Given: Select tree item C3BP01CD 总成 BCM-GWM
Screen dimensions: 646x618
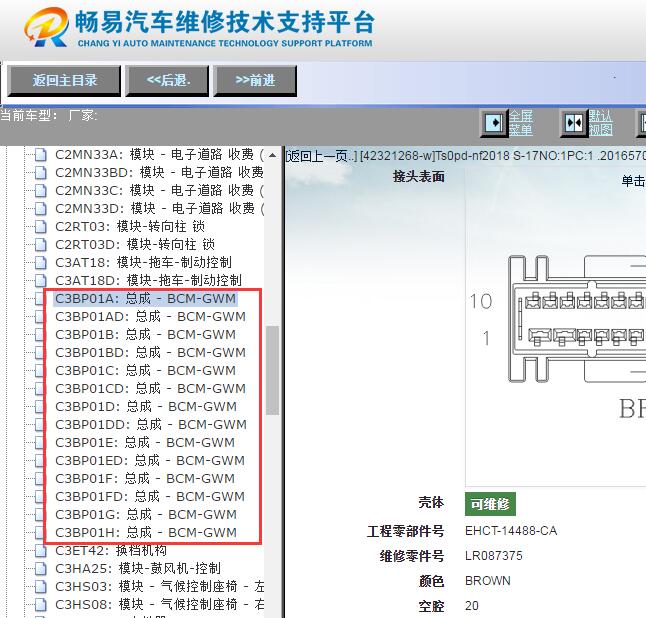Looking at the screenshot, I should pos(150,389).
